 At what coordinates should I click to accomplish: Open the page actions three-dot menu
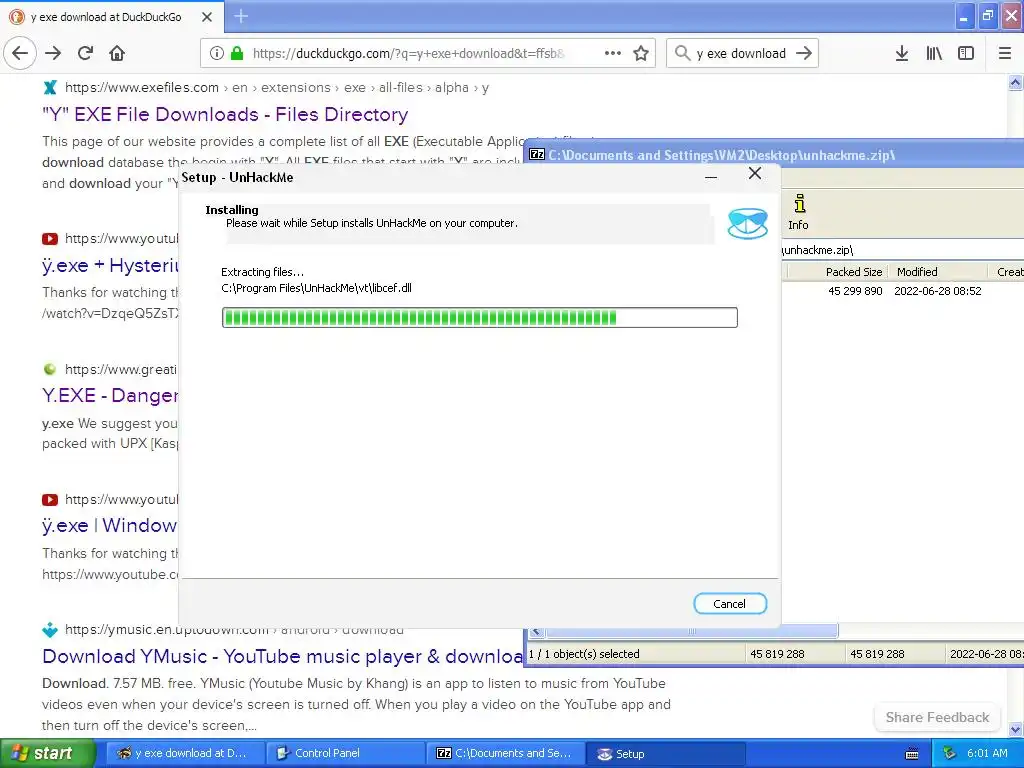[613, 53]
